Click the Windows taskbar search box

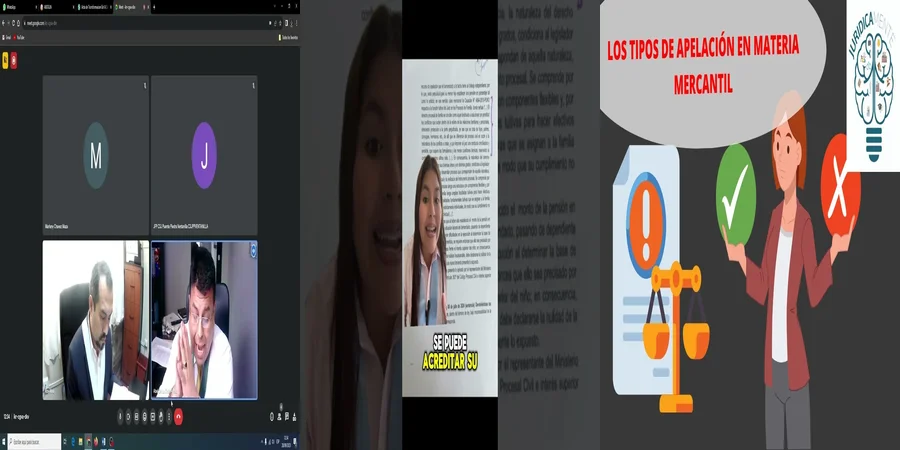pyautogui.click(x=34, y=441)
